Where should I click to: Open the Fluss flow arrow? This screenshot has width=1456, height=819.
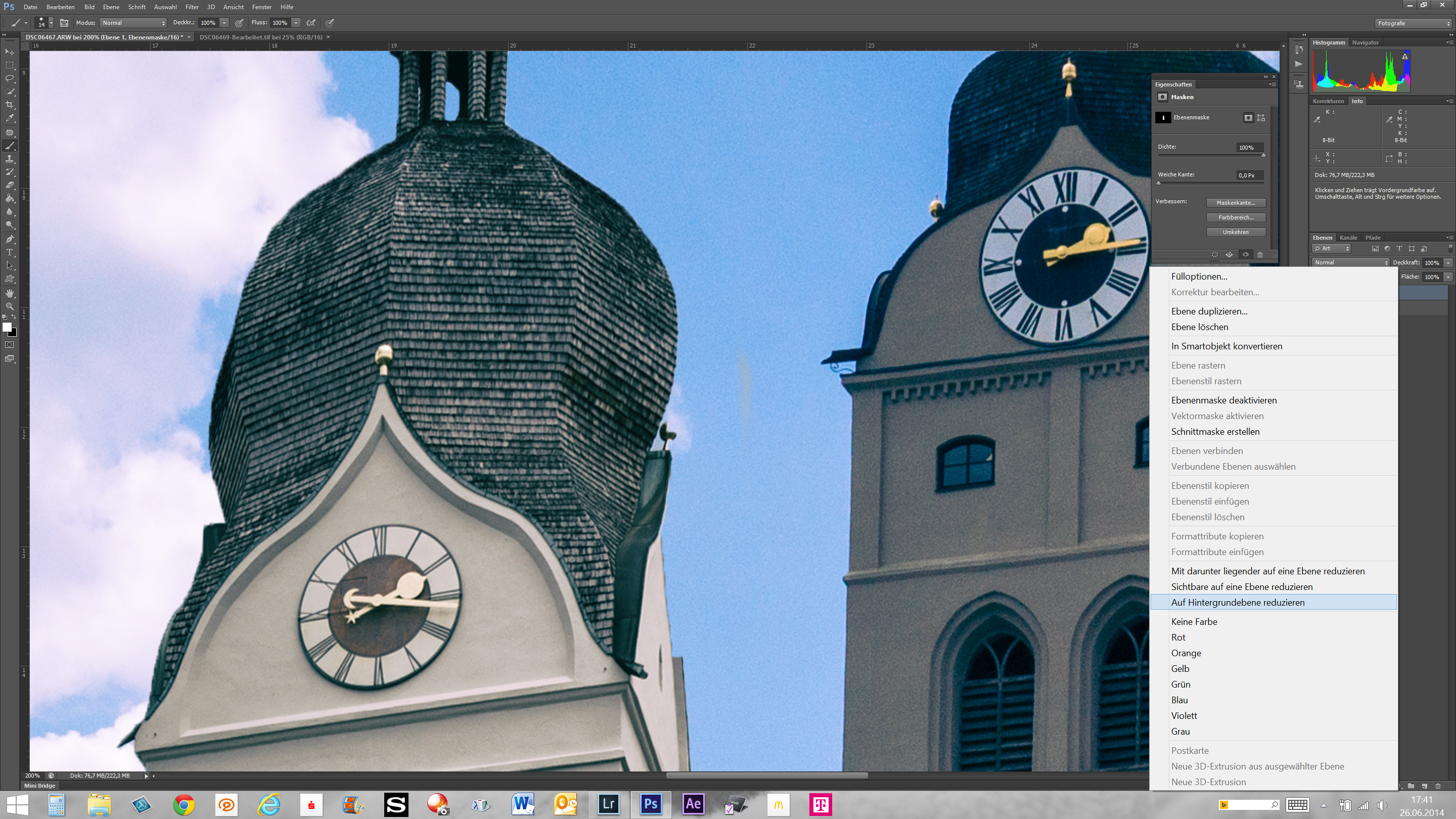click(296, 23)
